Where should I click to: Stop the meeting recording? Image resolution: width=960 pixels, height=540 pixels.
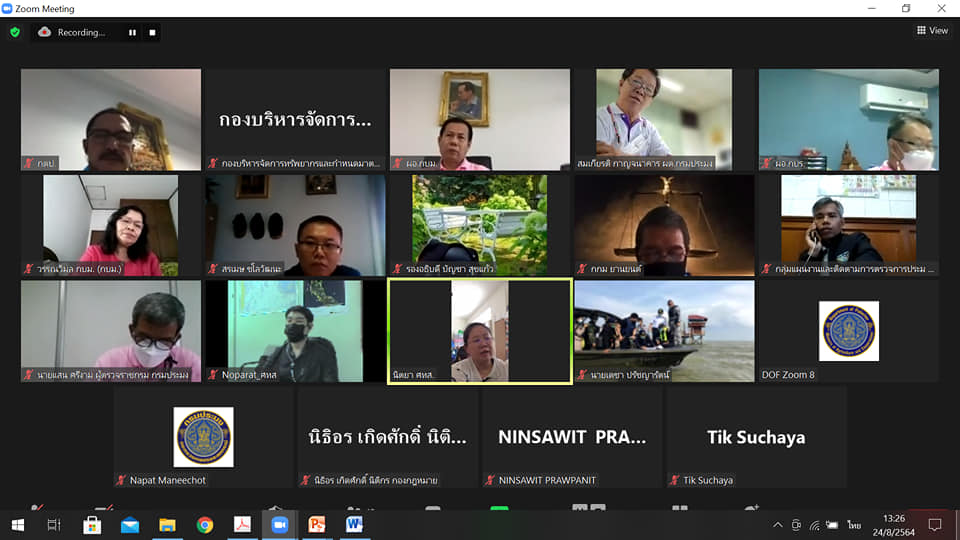[152, 32]
